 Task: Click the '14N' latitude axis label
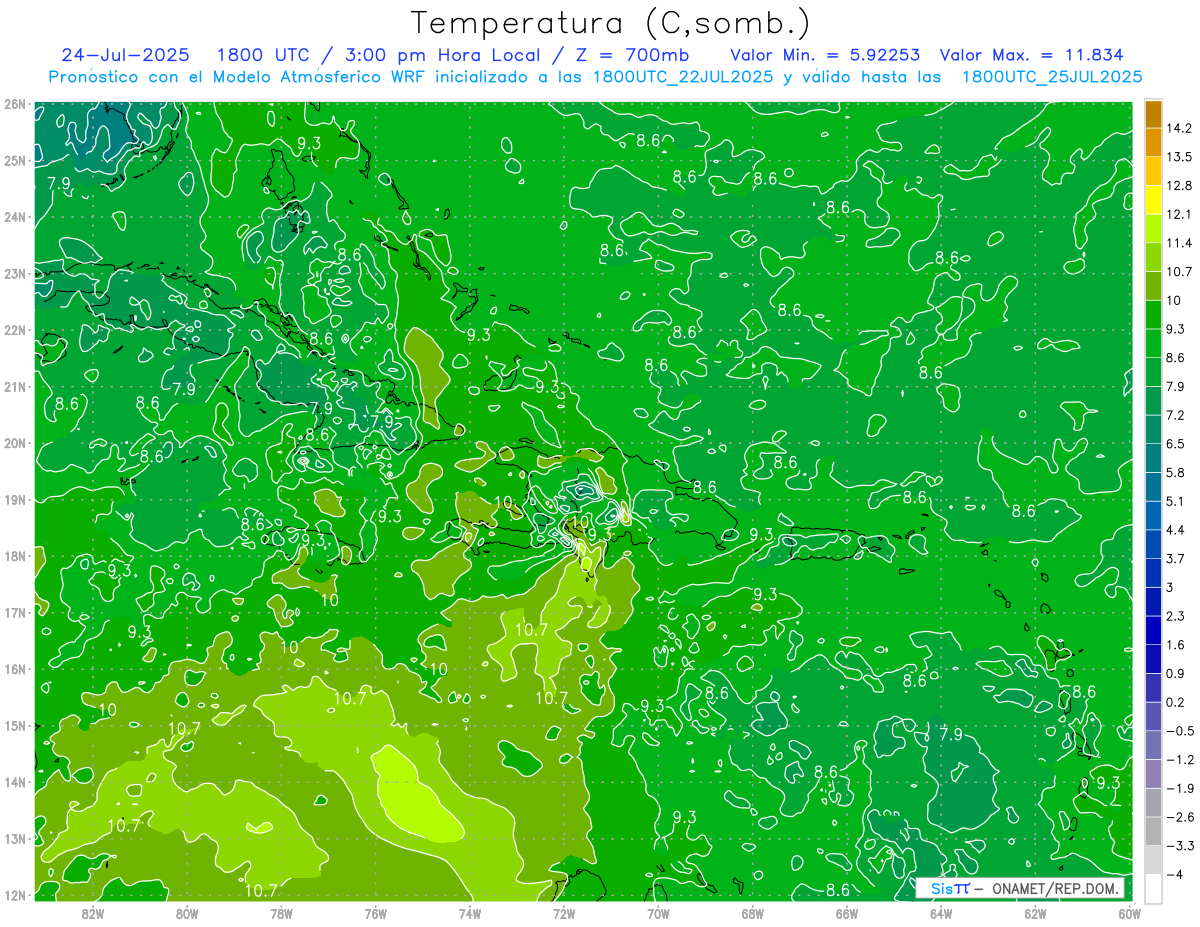click(x=15, y=782)
